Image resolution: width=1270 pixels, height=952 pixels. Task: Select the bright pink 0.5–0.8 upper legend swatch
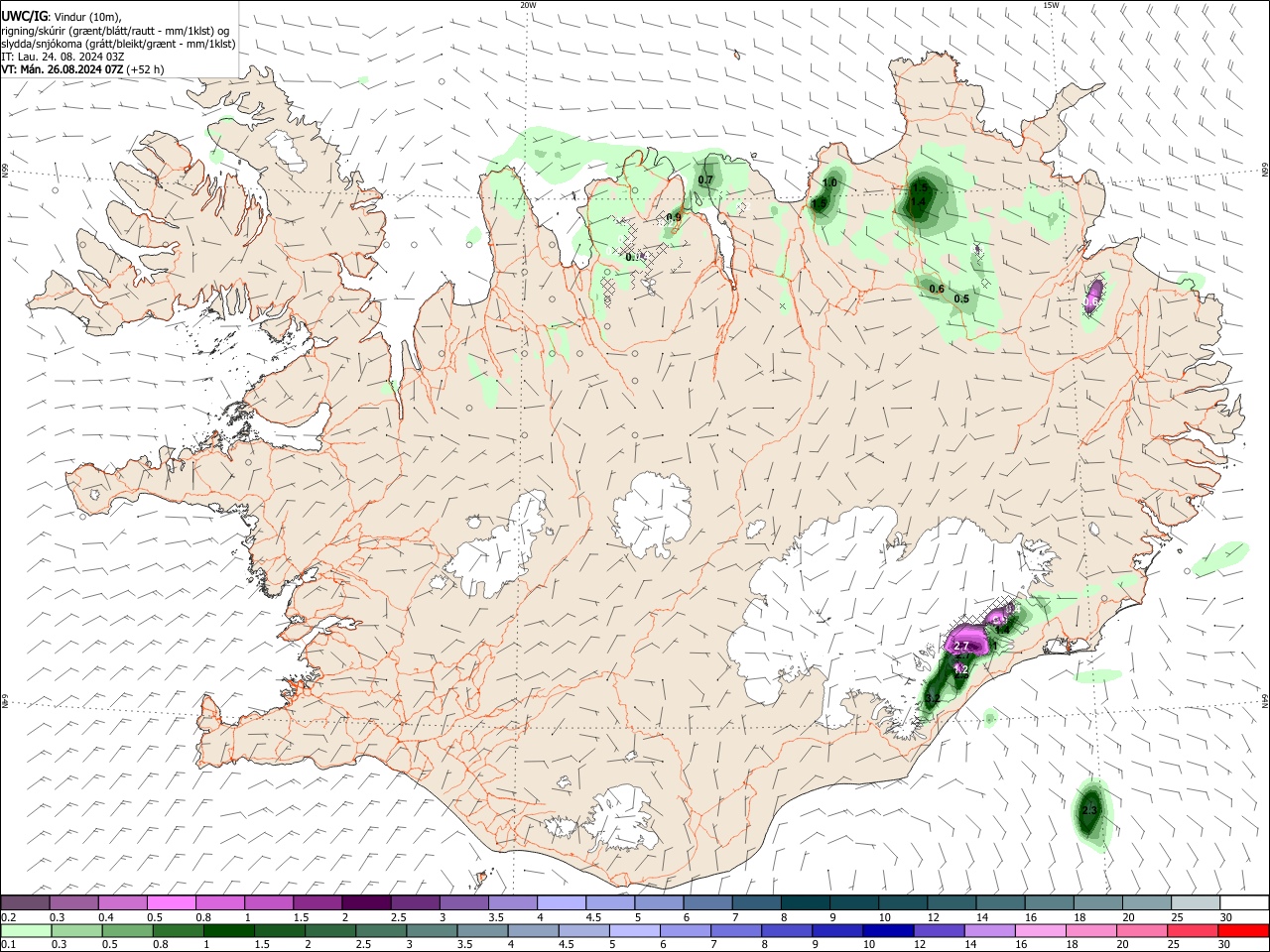[x=172, y=903]
